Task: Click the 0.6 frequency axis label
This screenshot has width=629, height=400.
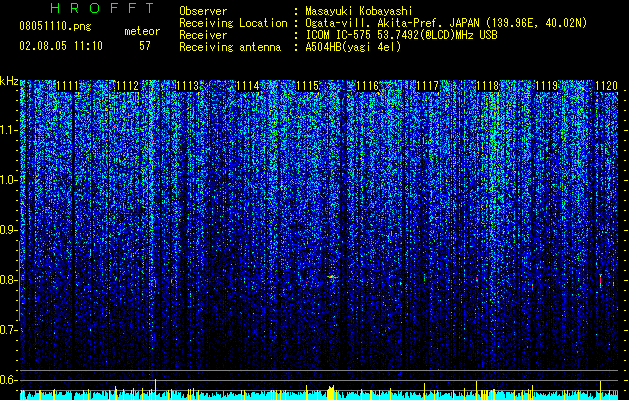Action: click(8, 380)
